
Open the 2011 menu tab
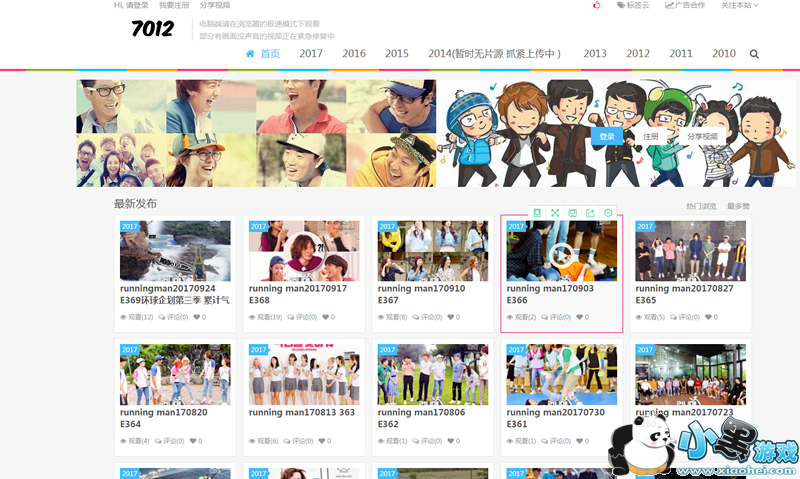pos(681,54)
